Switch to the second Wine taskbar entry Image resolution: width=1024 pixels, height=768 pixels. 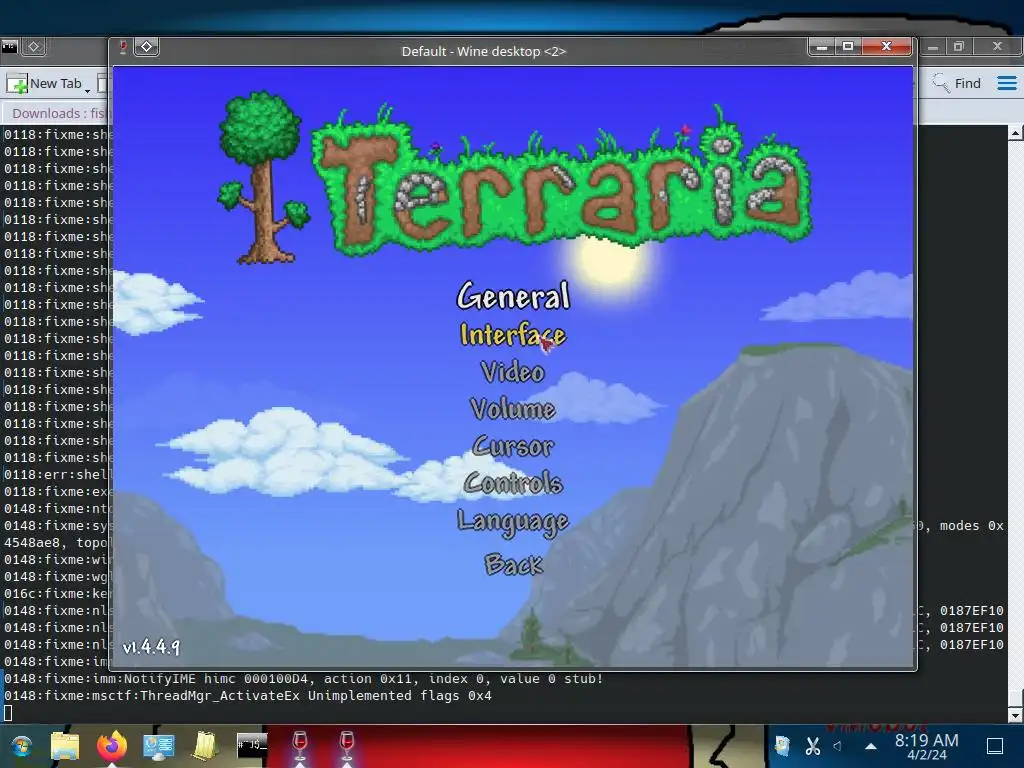point(347,746)
